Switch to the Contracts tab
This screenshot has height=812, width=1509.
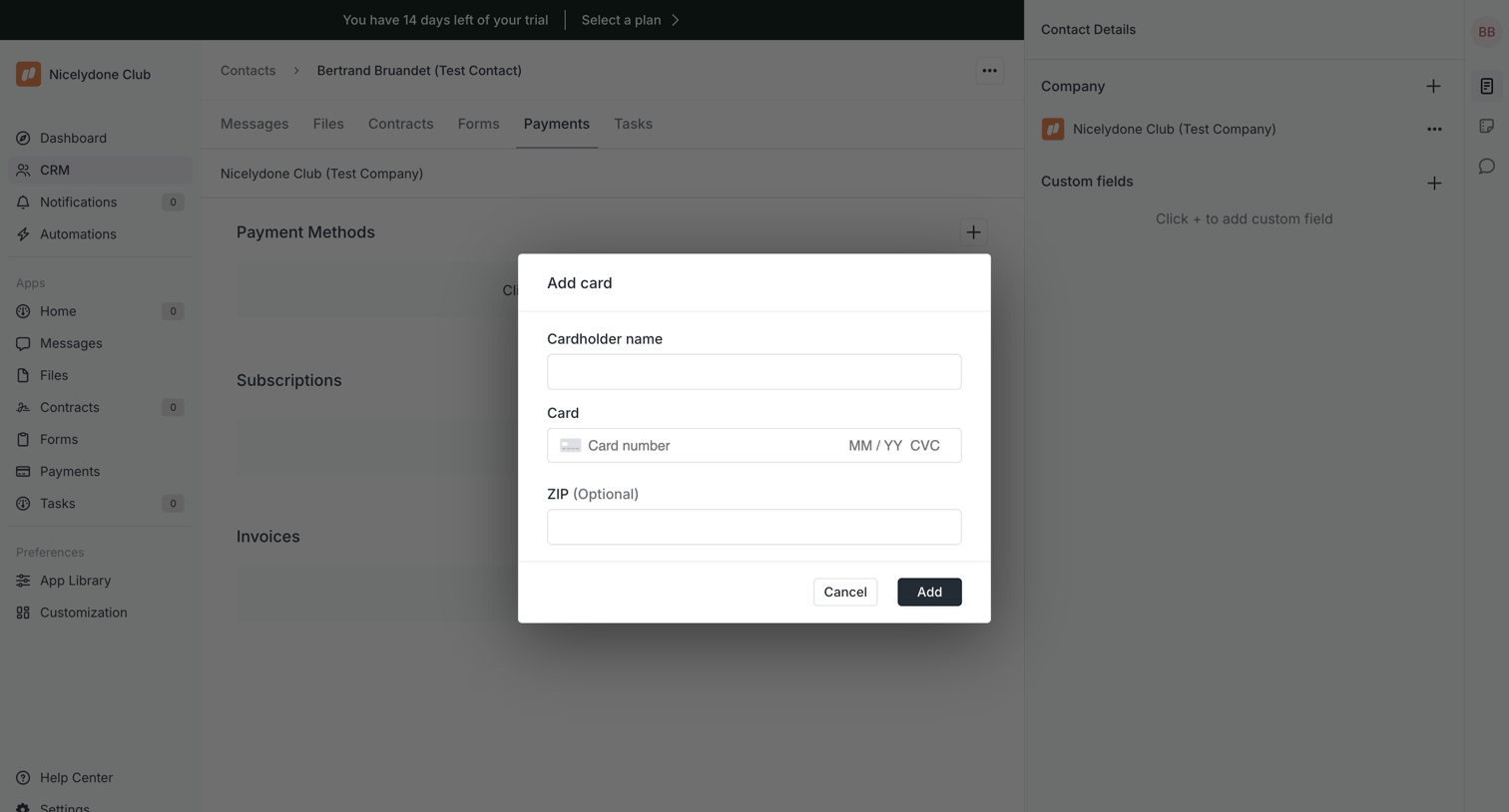click(401, 124)
